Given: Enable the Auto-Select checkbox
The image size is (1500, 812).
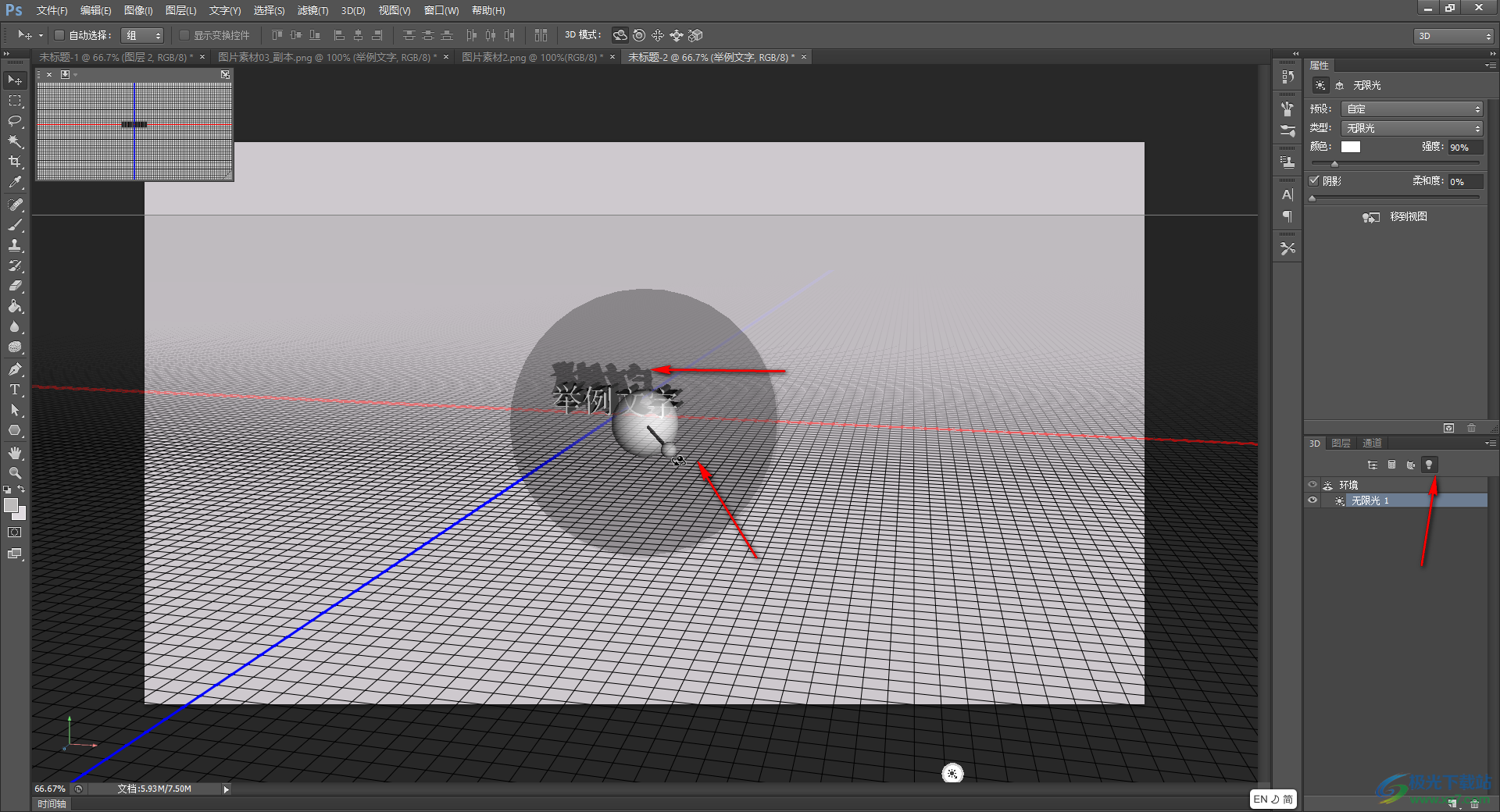Looking at the screenshot, I should [x=59, y=35].
